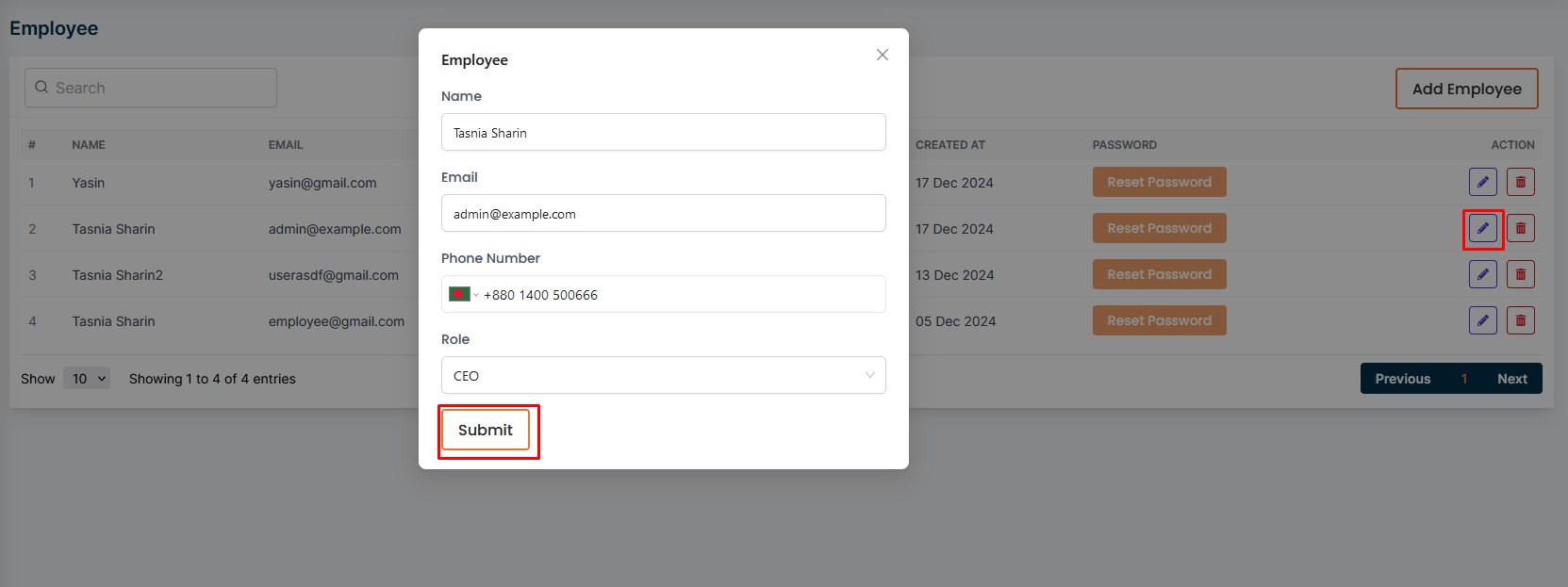Submit the Employee form
This screenshot has width=1568, height=587.
point(486,431)
